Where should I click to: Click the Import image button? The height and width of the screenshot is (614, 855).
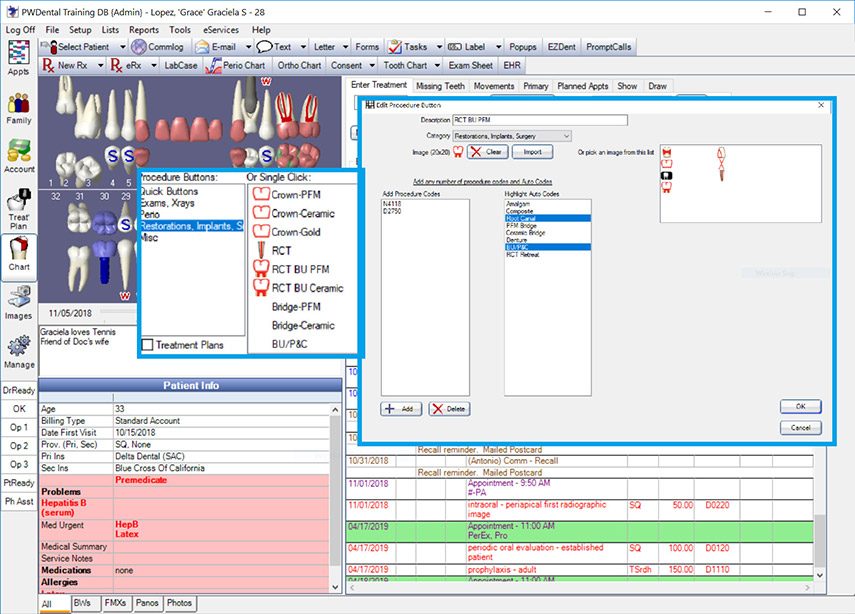click(x=532, y=152)
